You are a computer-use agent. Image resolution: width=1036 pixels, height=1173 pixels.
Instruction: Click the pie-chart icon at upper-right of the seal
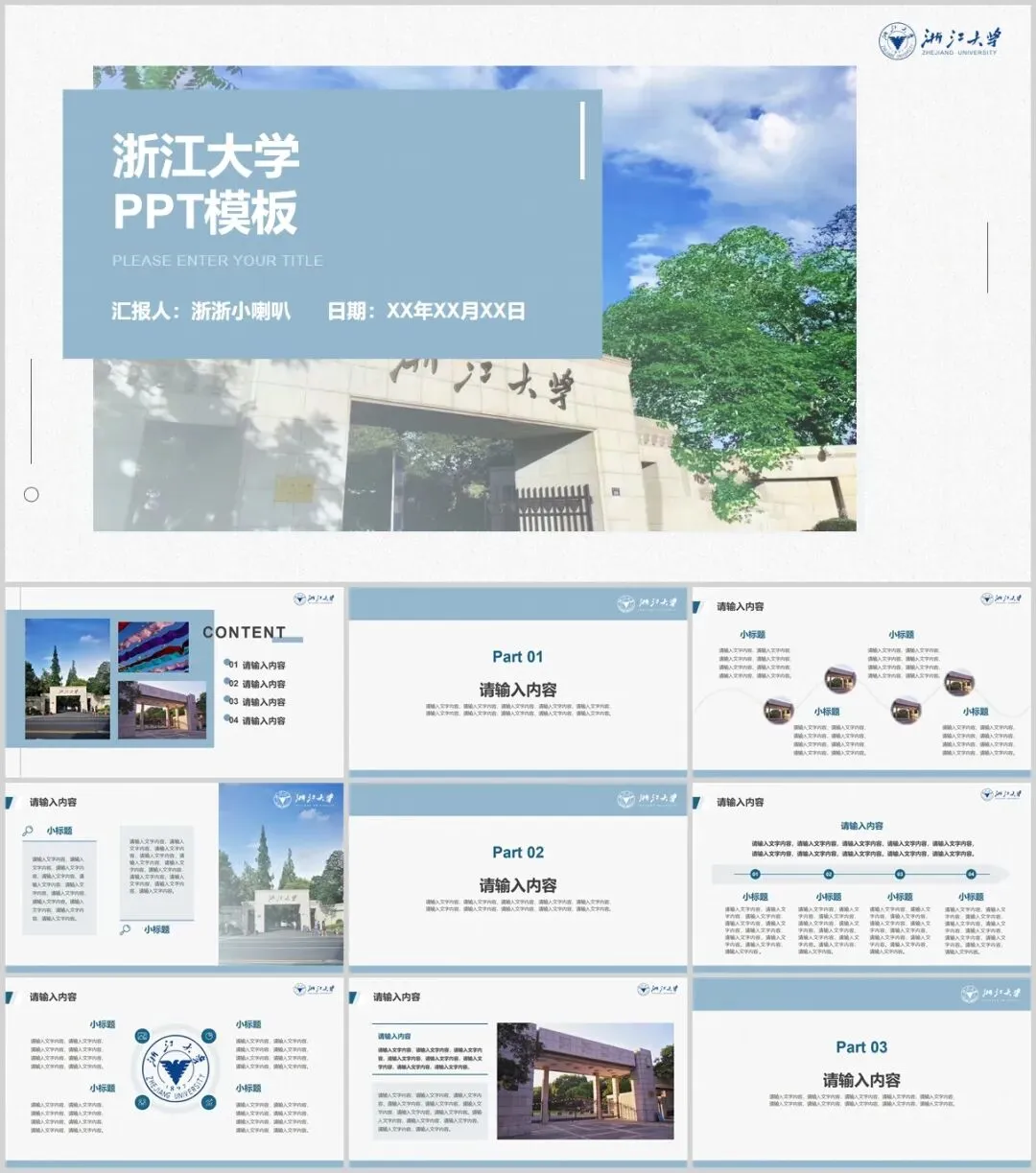coord(207,1036)
